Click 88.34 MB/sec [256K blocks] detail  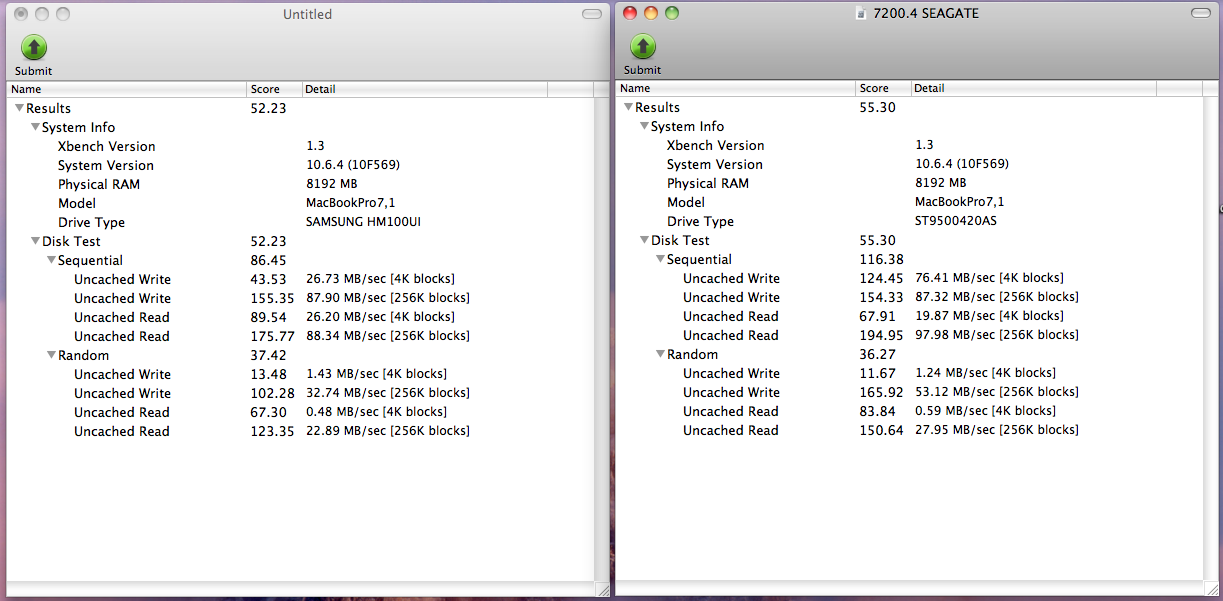tap(388, 336)
